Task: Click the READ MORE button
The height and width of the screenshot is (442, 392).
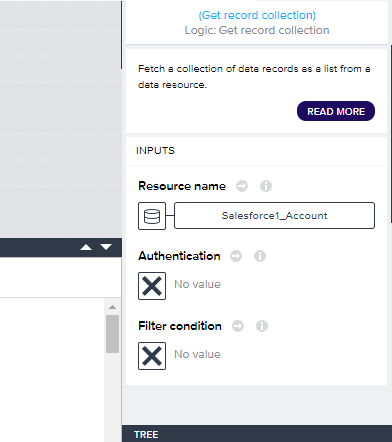Action: click(x=336, y=111)
